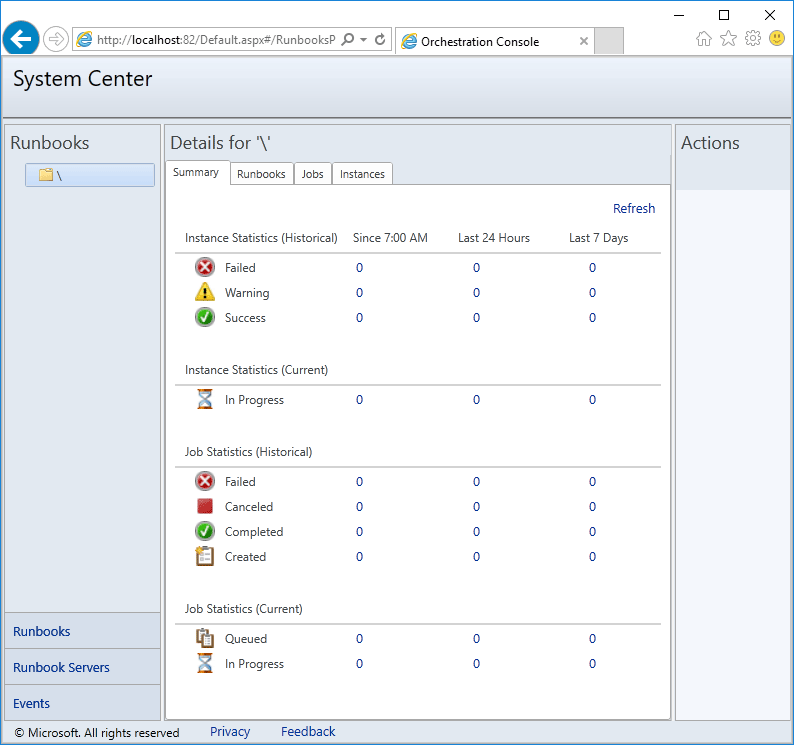Click Job Created count for Last 24 Hours
The width and height of the screenshot is (794, 745).
coord(476,557)
